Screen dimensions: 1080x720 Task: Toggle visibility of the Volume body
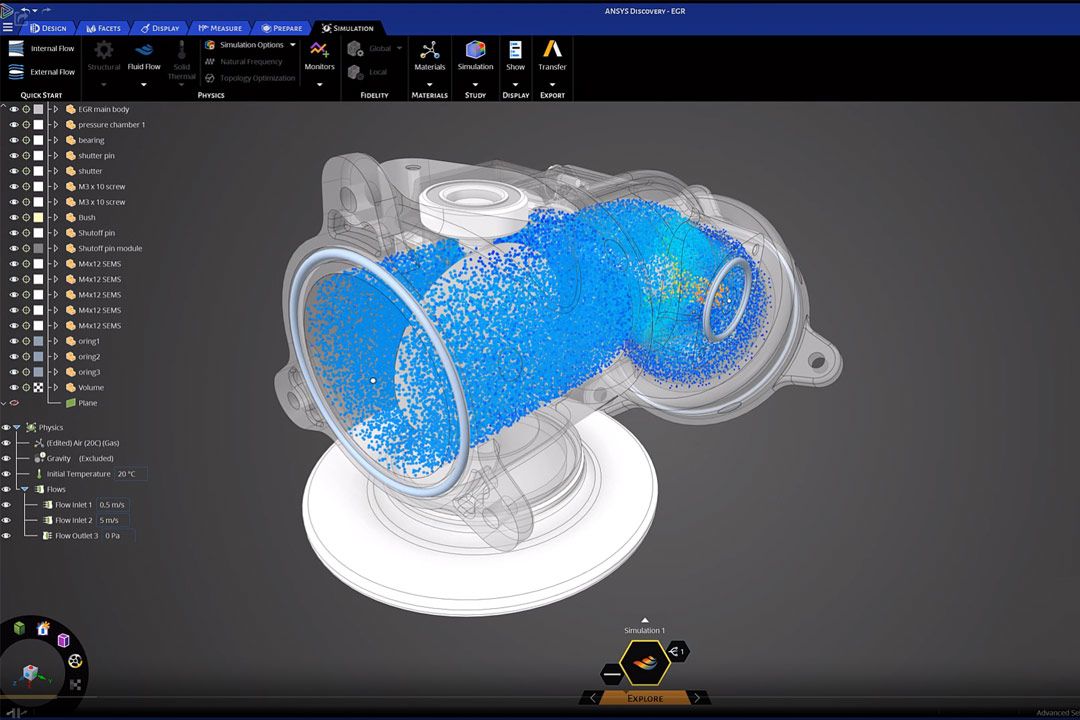(x=13, y=387)
